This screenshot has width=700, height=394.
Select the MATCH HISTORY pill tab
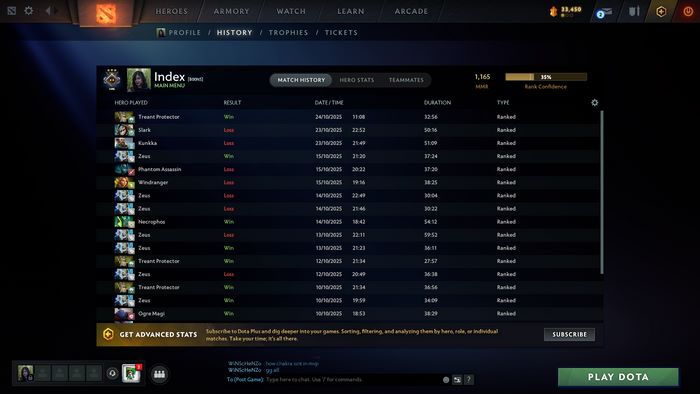pos(301,80)
